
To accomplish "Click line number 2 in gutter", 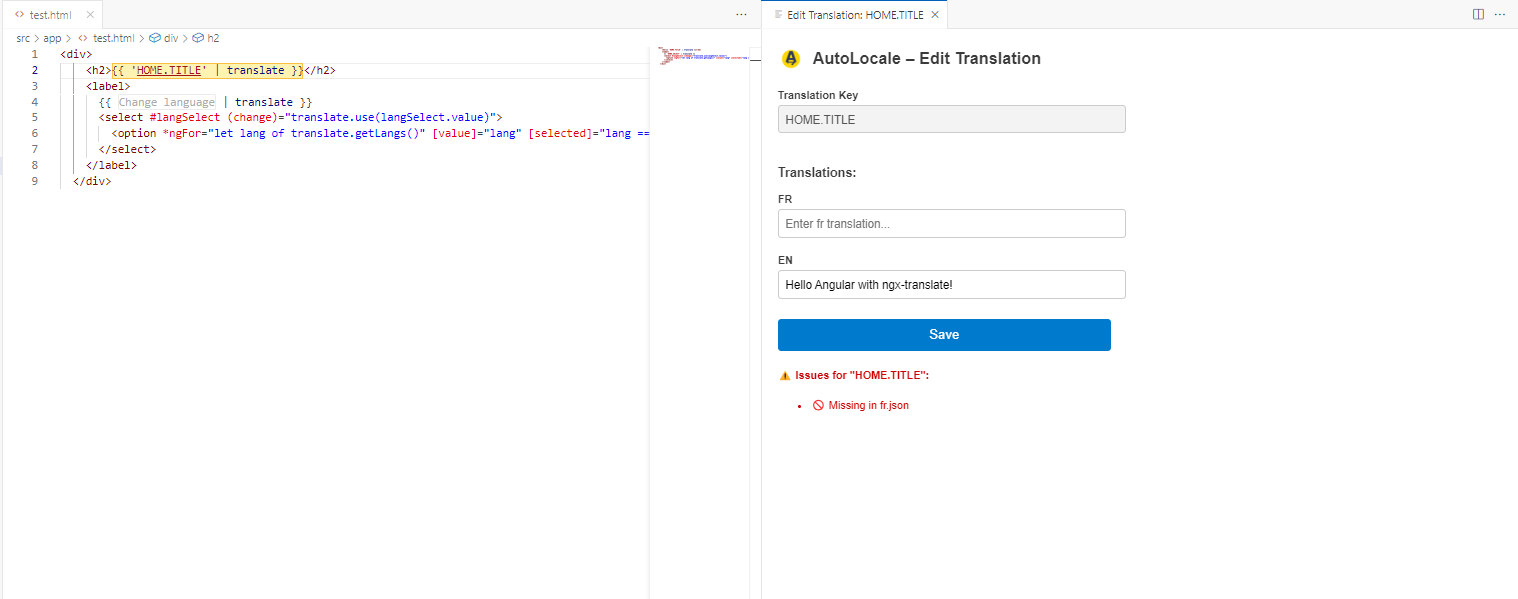I will click(35, 70).
